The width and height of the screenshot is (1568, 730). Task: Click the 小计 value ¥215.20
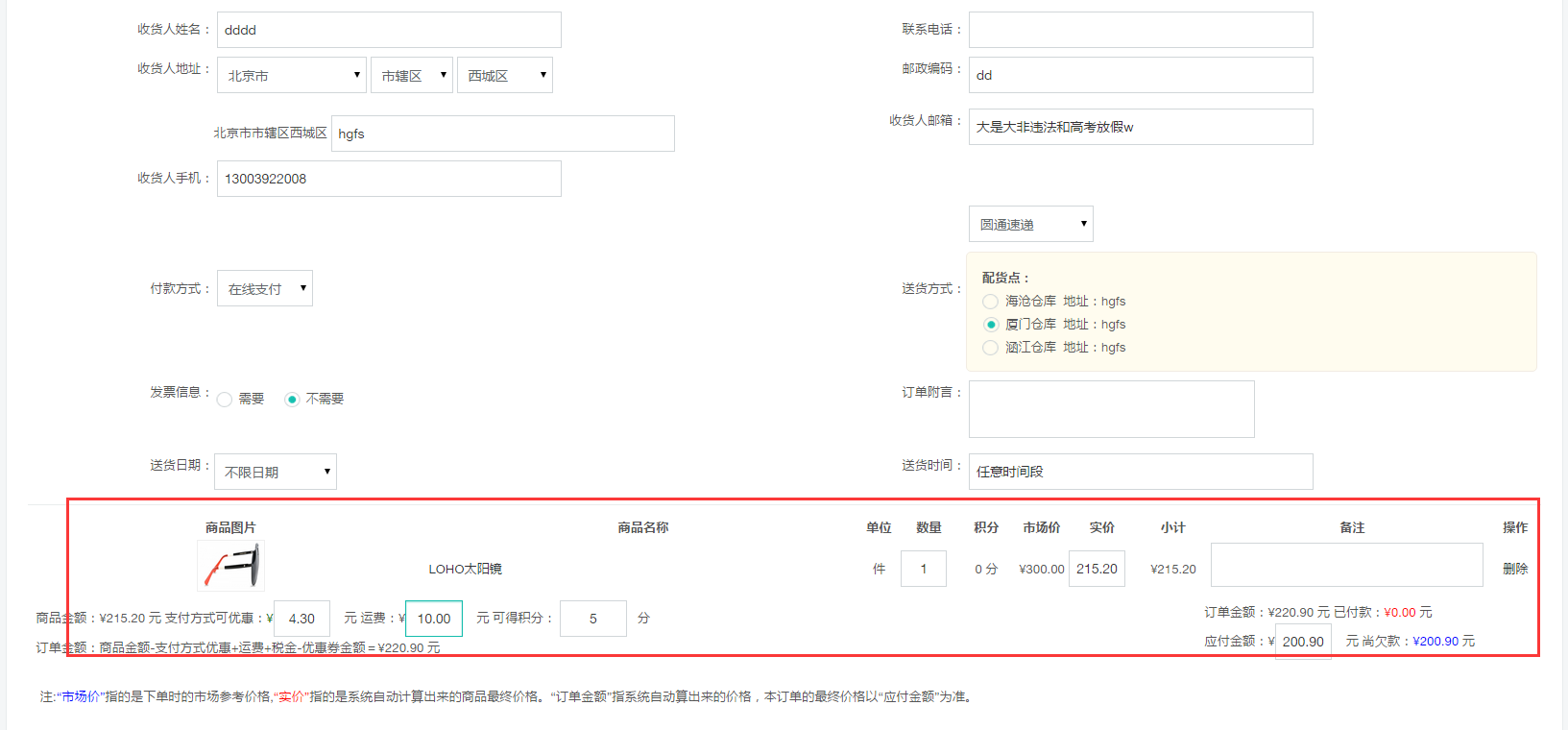pos(1173,569)
